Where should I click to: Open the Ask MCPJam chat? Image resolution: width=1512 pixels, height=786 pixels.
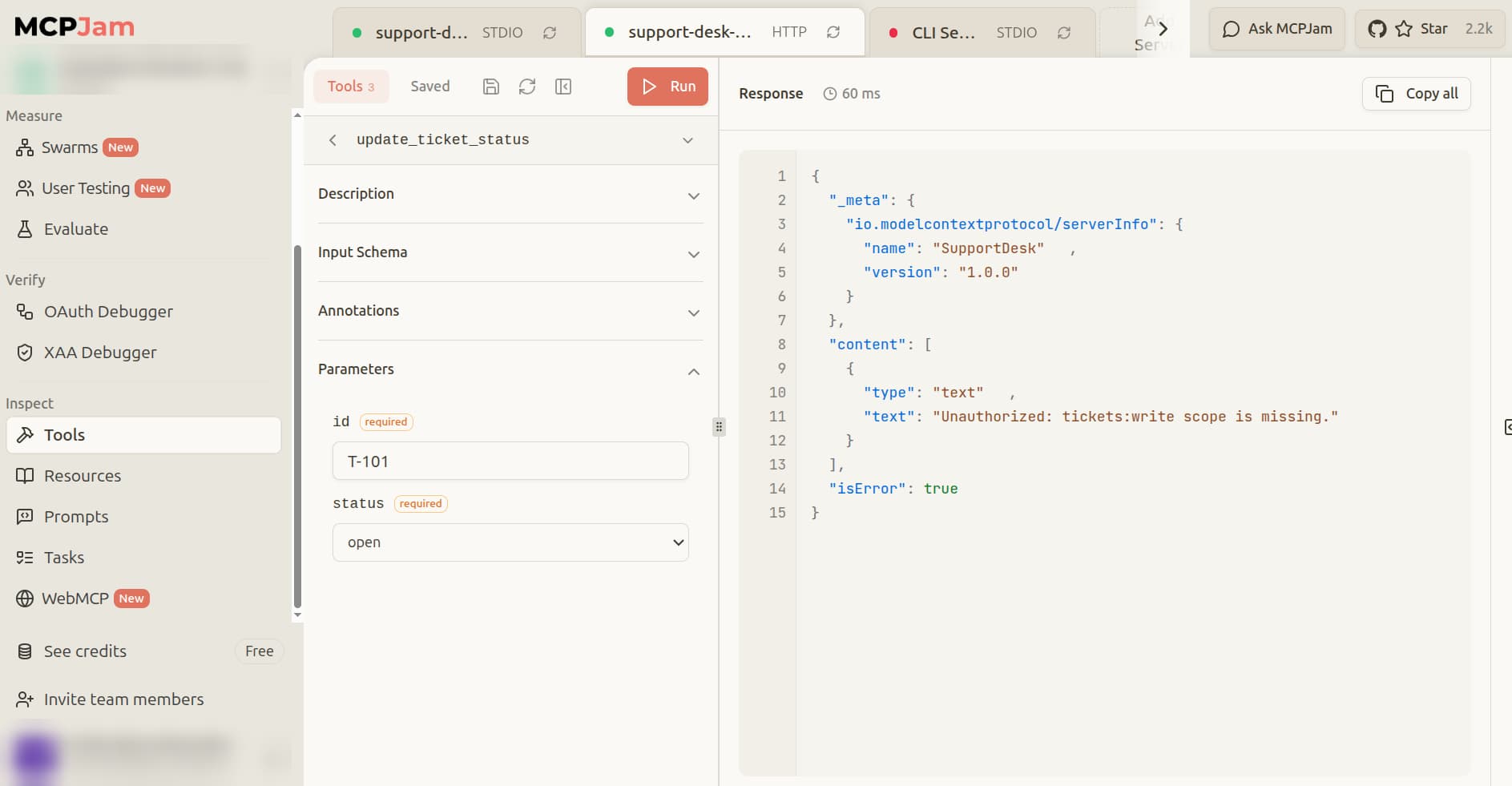(1277, 29)
